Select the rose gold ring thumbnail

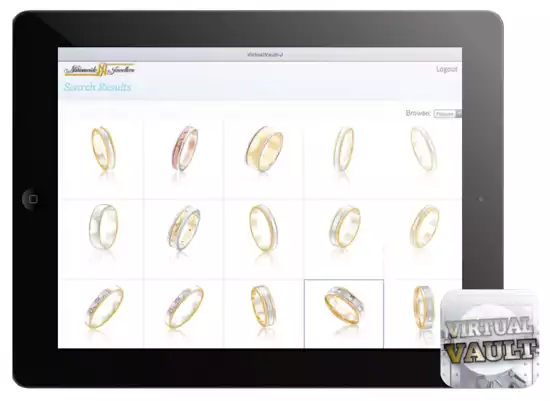[x=185, y=148]
